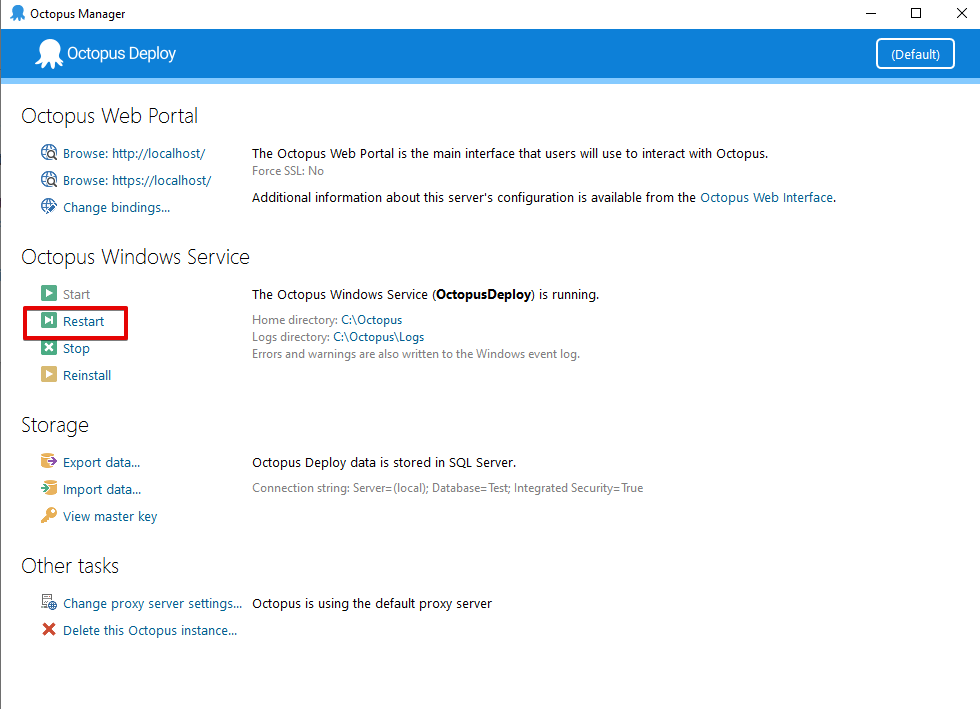Select View master key
Viewport: 980px width, 709px height.
[110, 516]
